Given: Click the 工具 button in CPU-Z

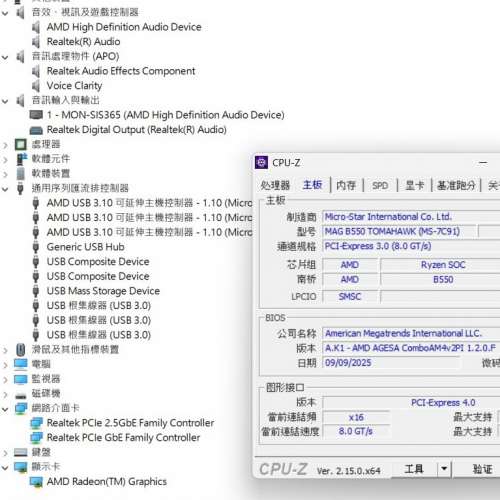Looking at the screenshot, I should (x=414, y=469).
